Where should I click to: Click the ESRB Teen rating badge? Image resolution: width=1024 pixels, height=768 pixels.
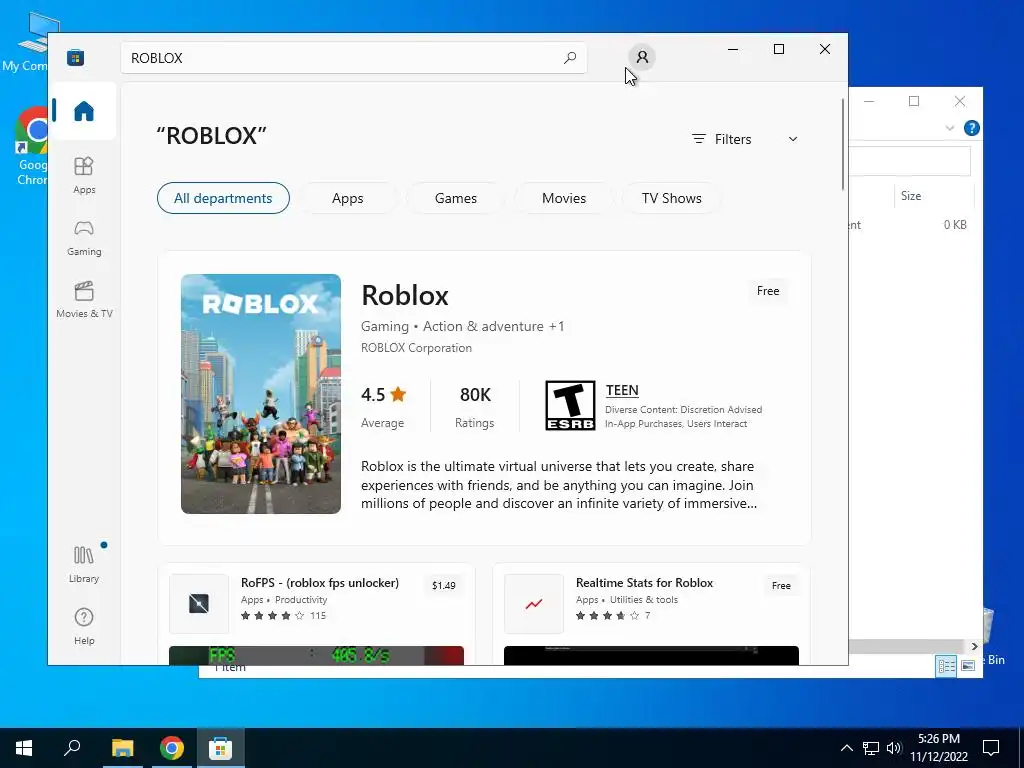click(x=570, y=406)
